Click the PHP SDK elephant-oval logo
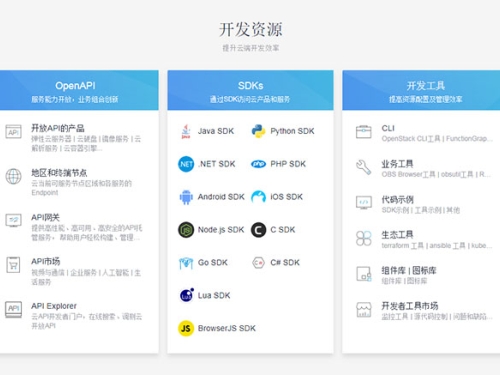This screenshot has height=375, width=500. [258, 164]
